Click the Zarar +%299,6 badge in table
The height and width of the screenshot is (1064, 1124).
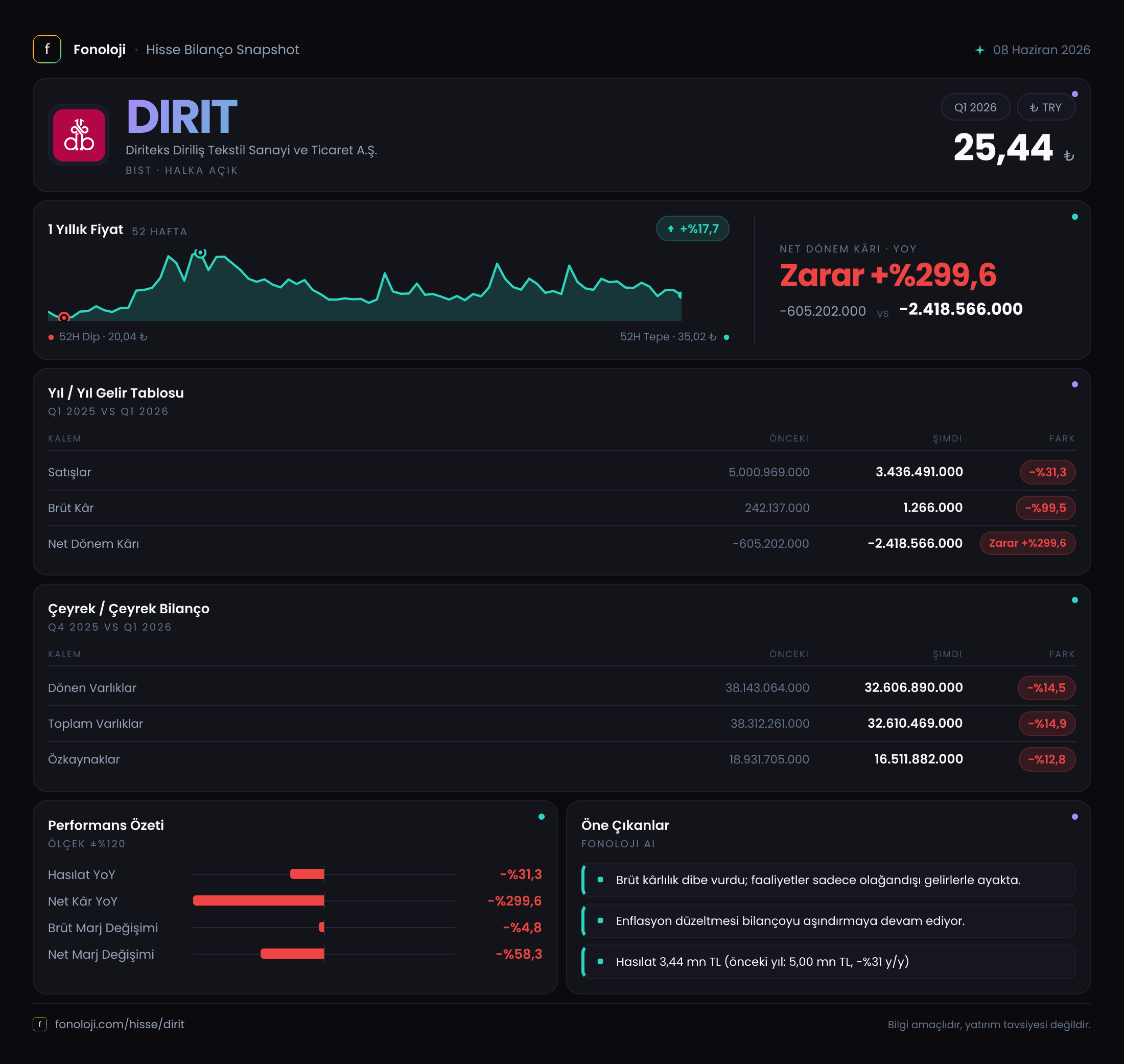(1027, 543)
